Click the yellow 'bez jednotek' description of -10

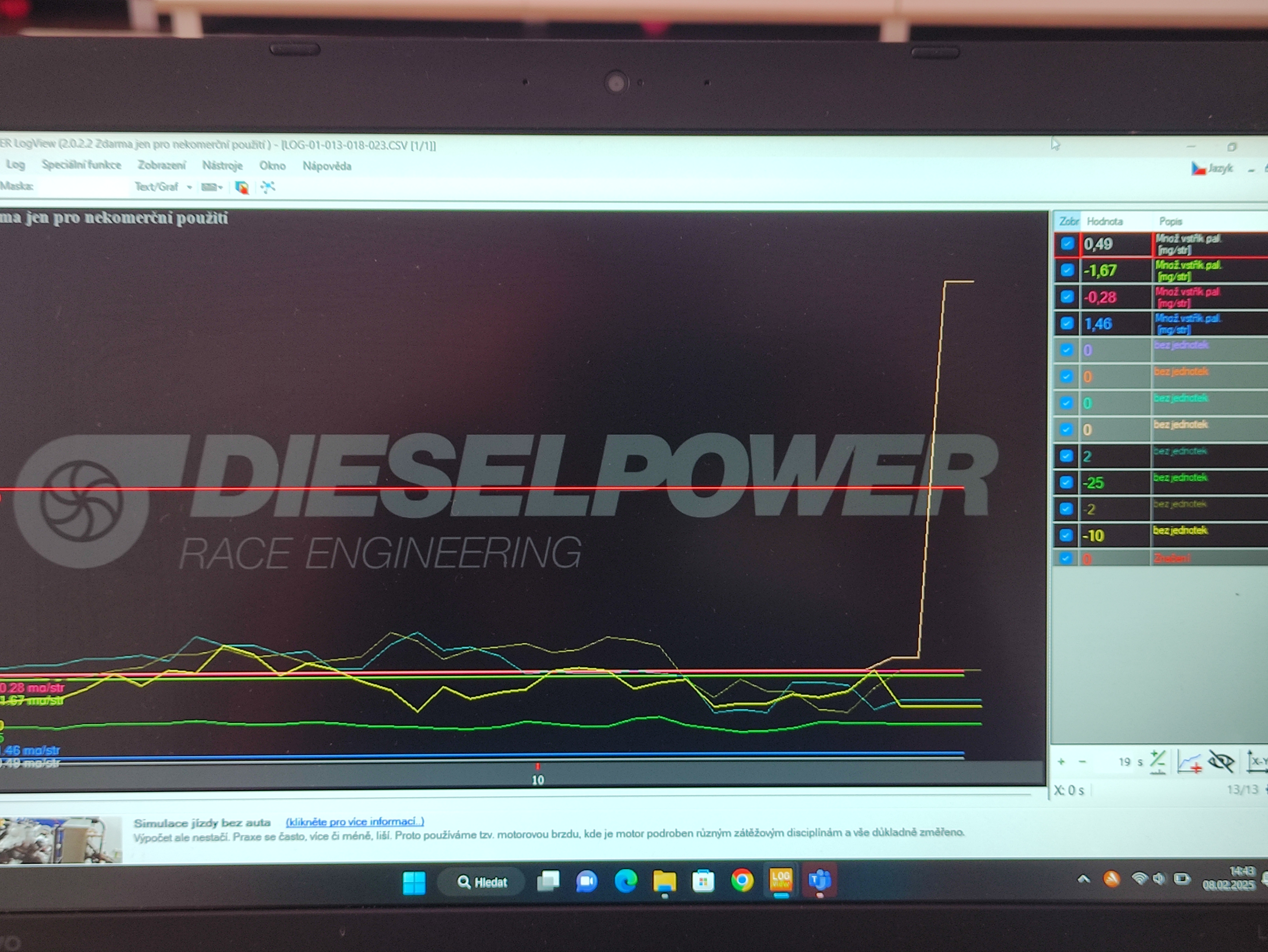[1180, 530]
